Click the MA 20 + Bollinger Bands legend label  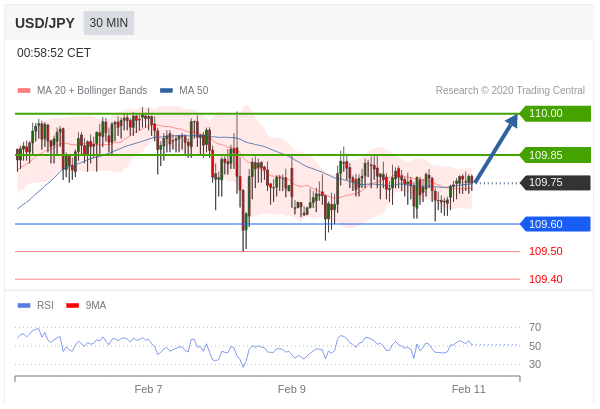click(x=92, y=90)
